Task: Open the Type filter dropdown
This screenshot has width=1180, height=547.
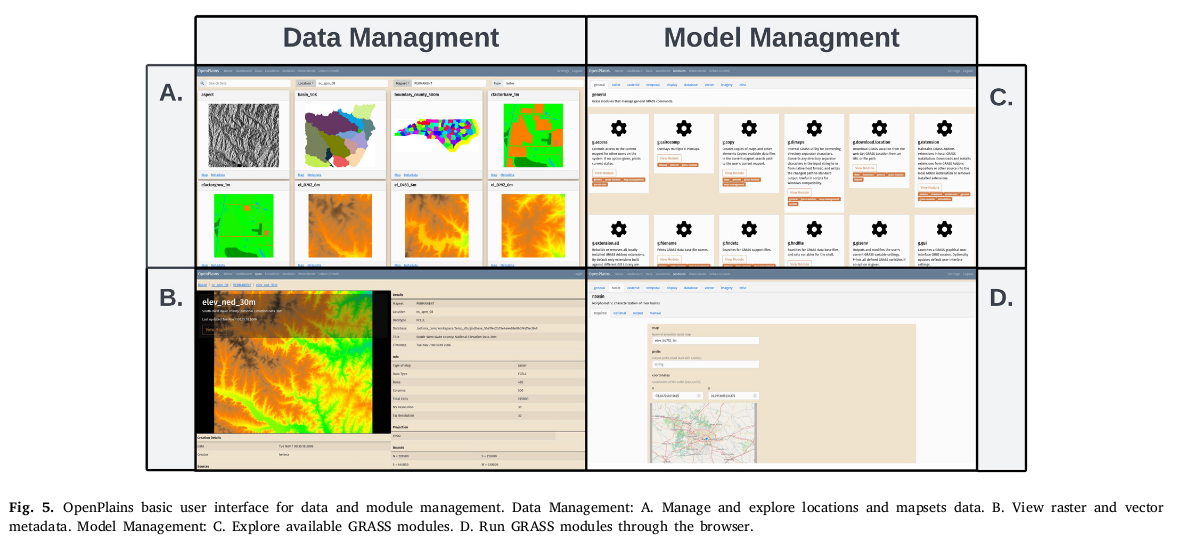Action: click(x=497, y=84)
